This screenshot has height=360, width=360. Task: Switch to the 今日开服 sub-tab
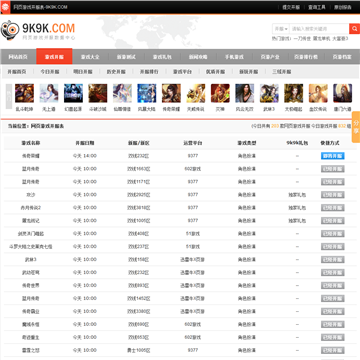50,72
